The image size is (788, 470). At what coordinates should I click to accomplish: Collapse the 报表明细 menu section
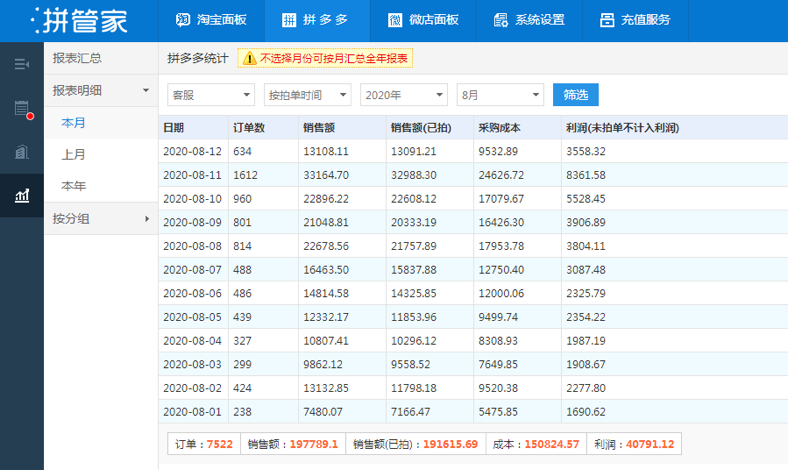(x=102, y=90)
